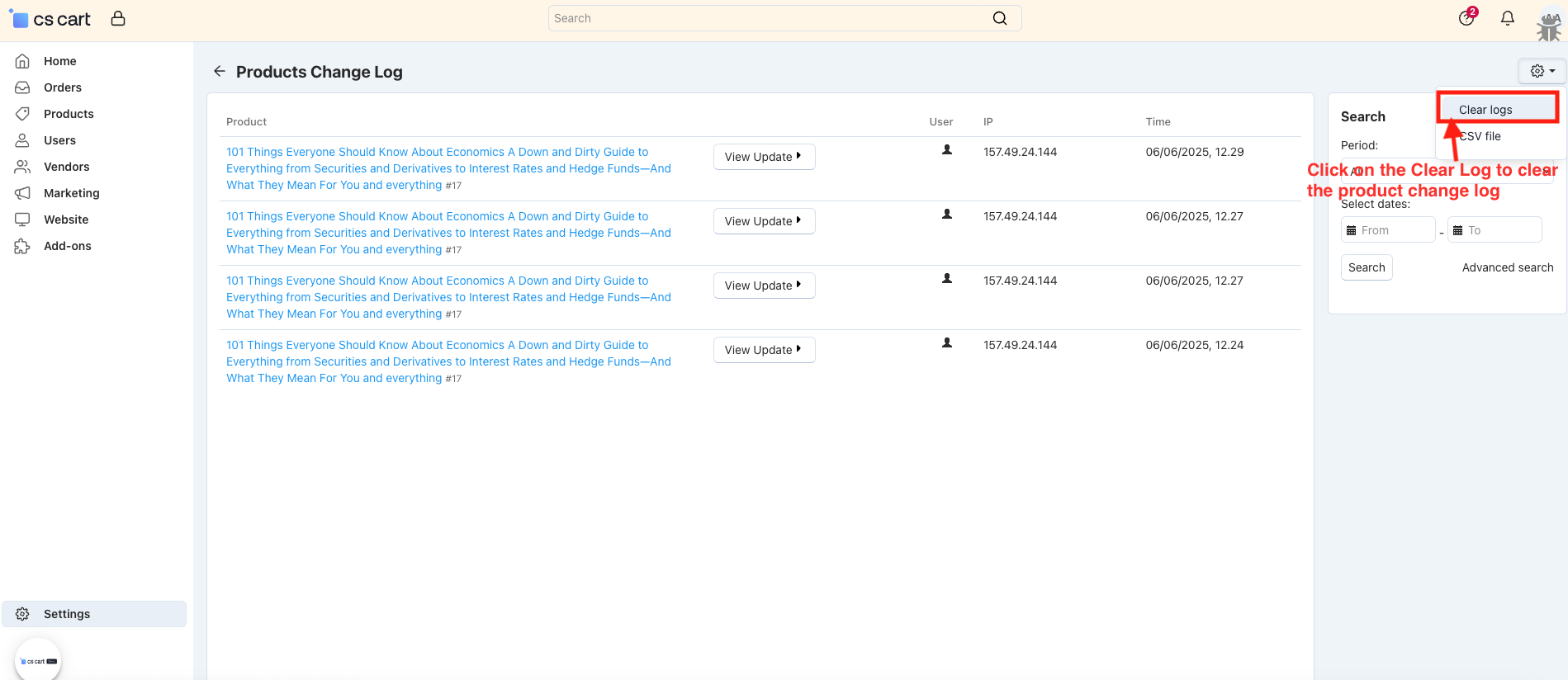Click the Products tag icon
Viewport: 1568px width, 680px height.
pyautogui.click(x=23, y=114)
